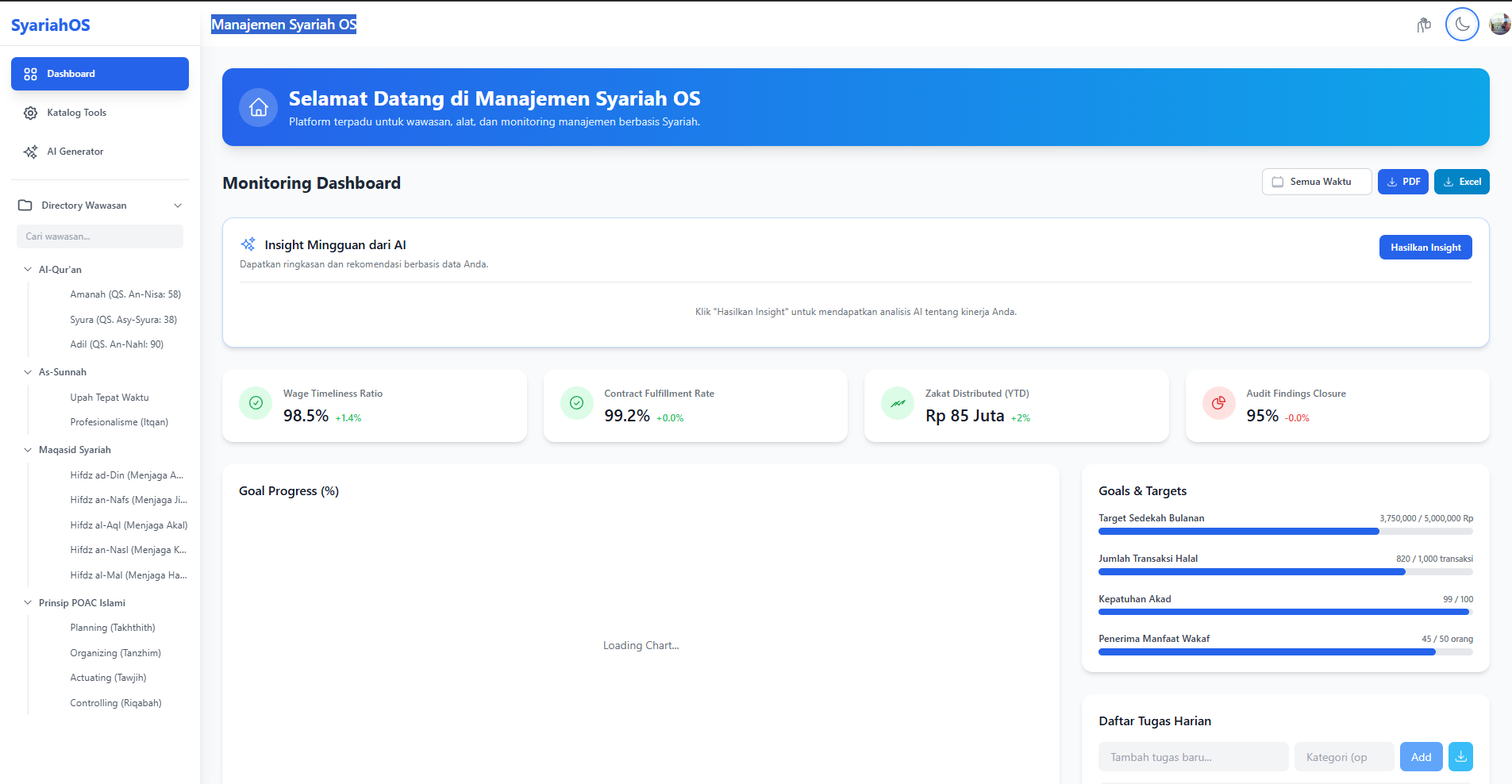The image size is (1512, 784).
Task: Click the Contract Fulfillment Rate check icon
Action: click(x=577, y=403)
